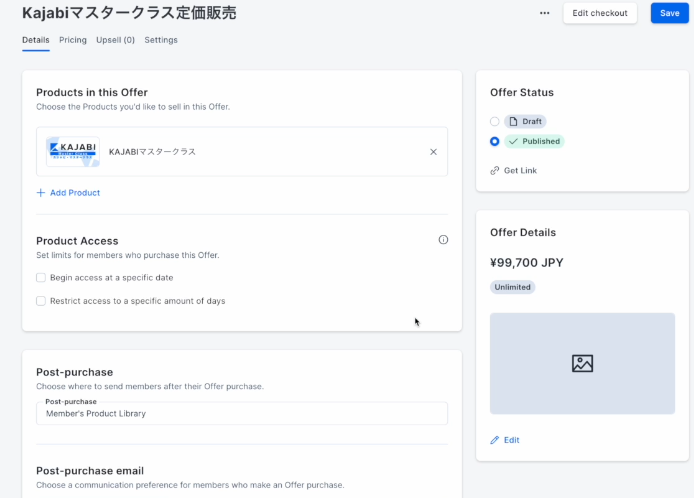Click the pencil icon next to Edit
Image resolution: width=694 pixels, height=498 pixels.
(x=494, y=440)
